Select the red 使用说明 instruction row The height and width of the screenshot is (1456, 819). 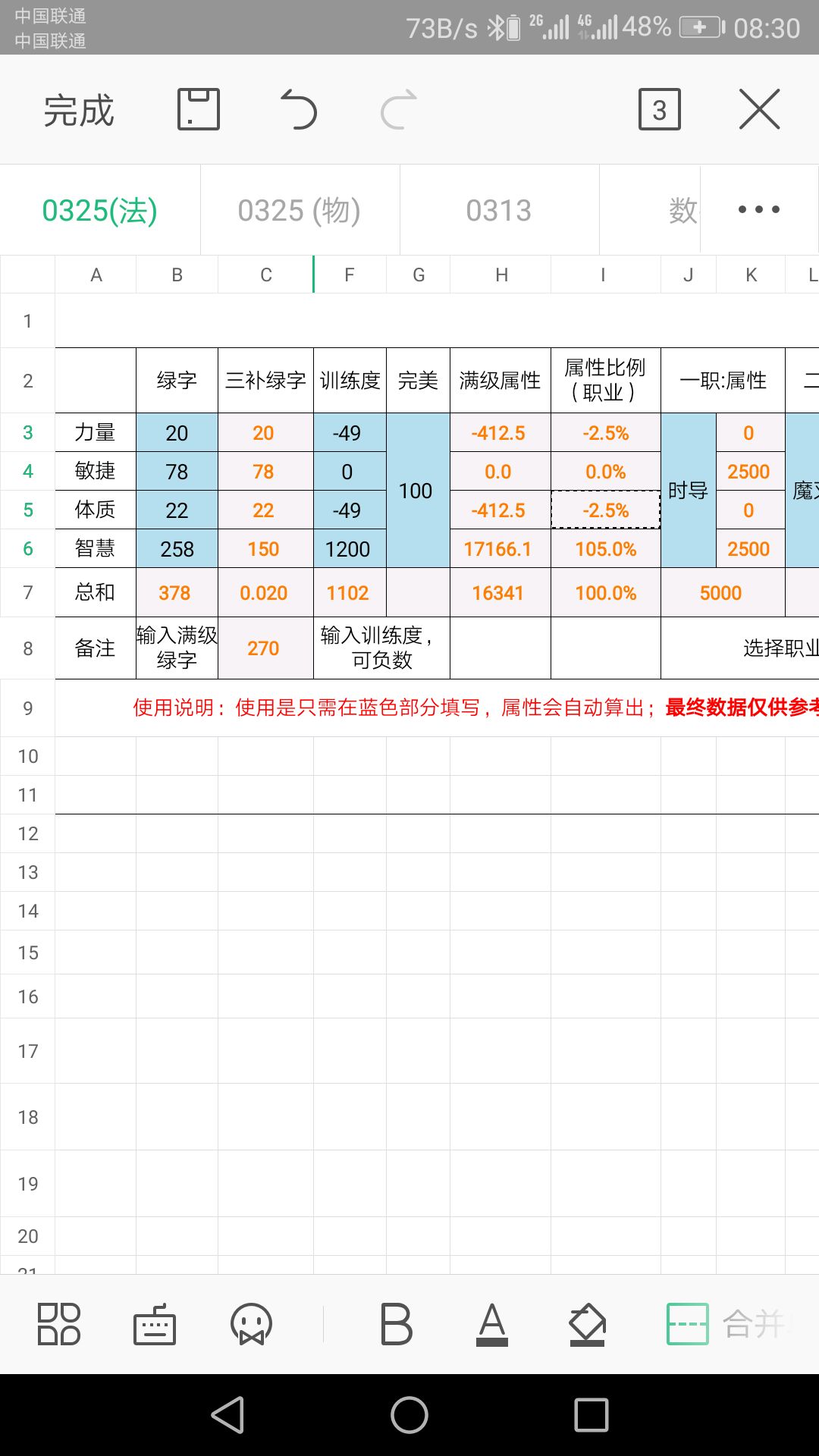click(x=437, y=708)
